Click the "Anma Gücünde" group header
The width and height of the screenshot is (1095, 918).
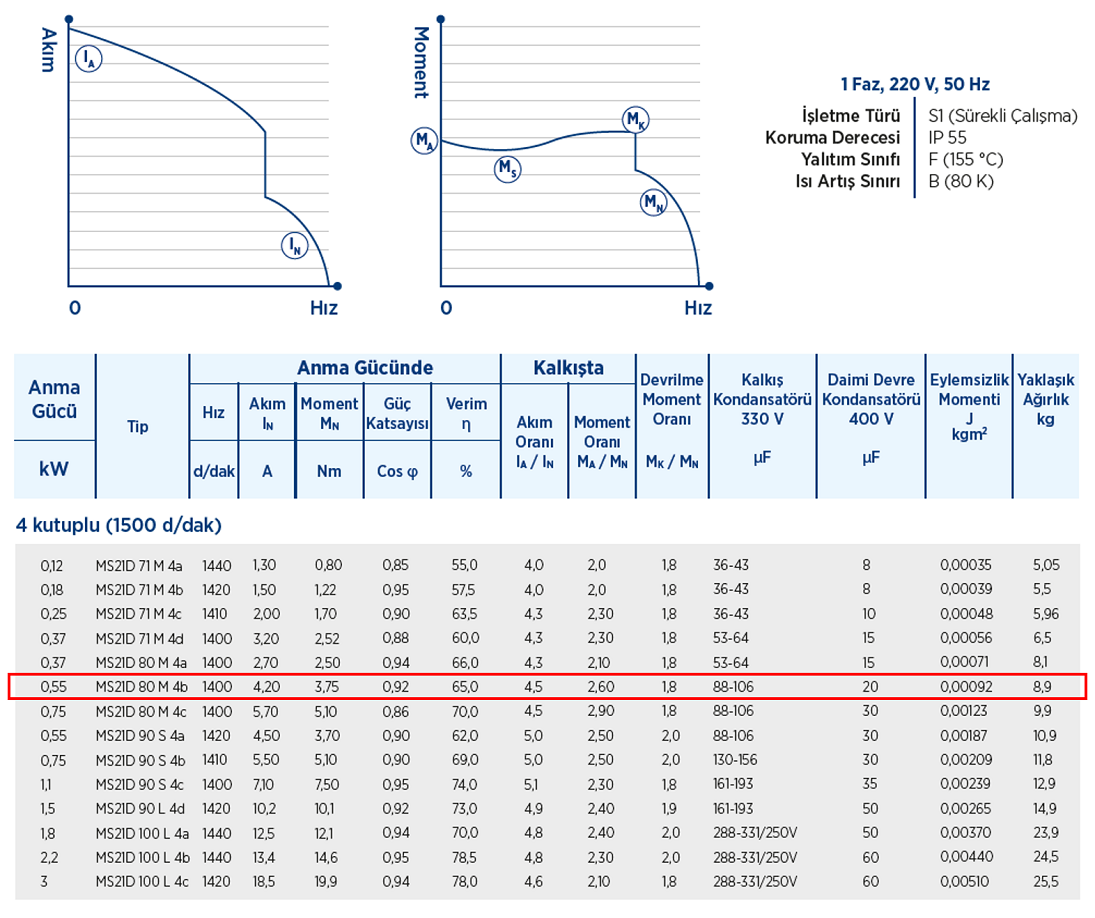[365, 368]
